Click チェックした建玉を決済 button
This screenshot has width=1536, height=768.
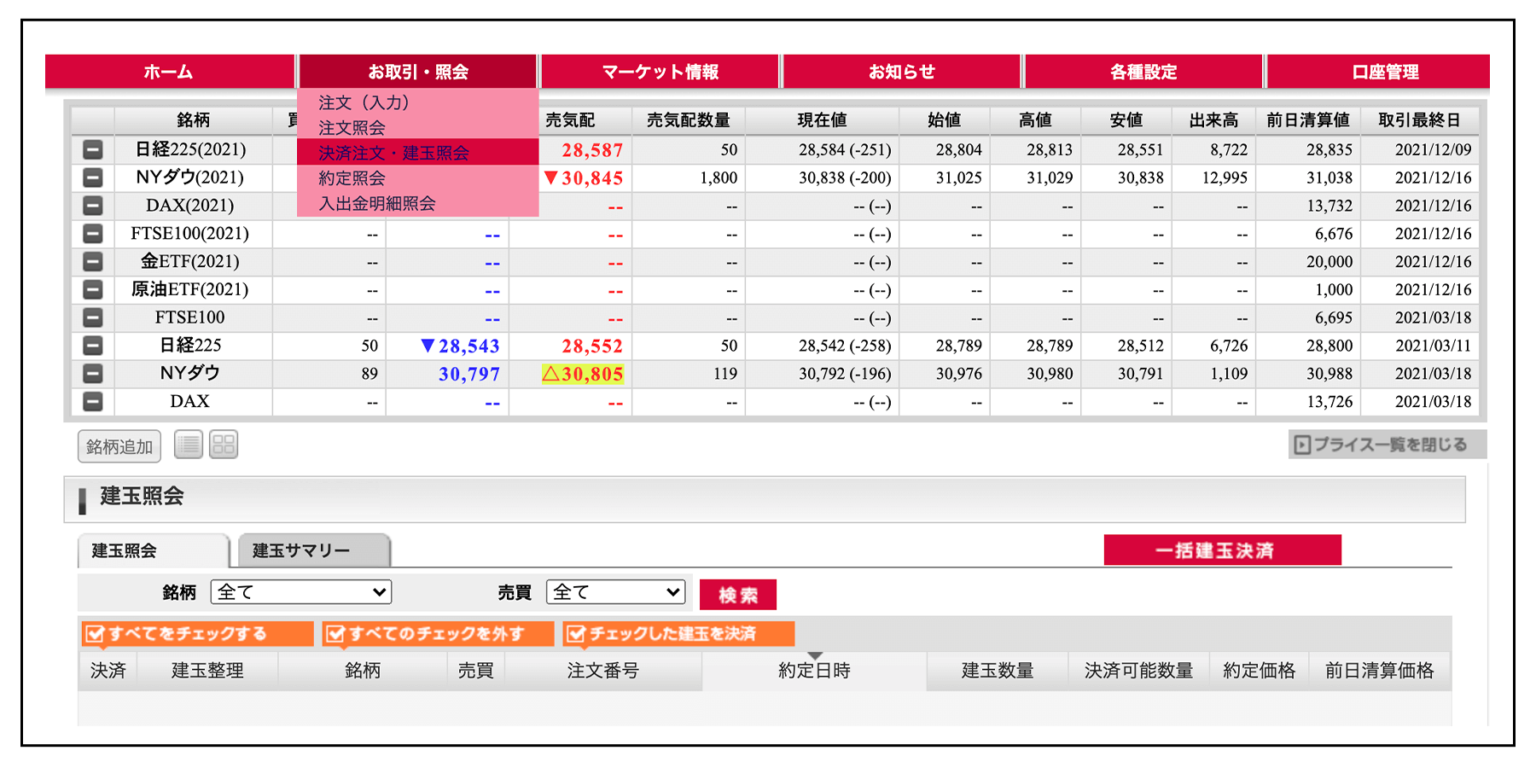click(678, 634)
